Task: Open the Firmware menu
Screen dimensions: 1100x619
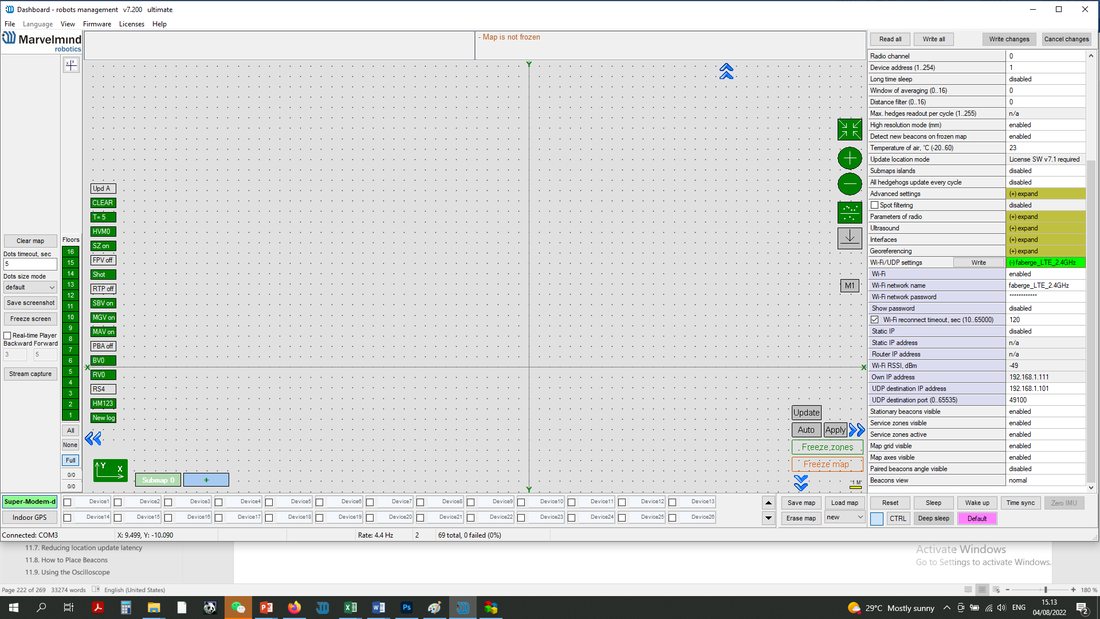Action: [x=97, y=24]
